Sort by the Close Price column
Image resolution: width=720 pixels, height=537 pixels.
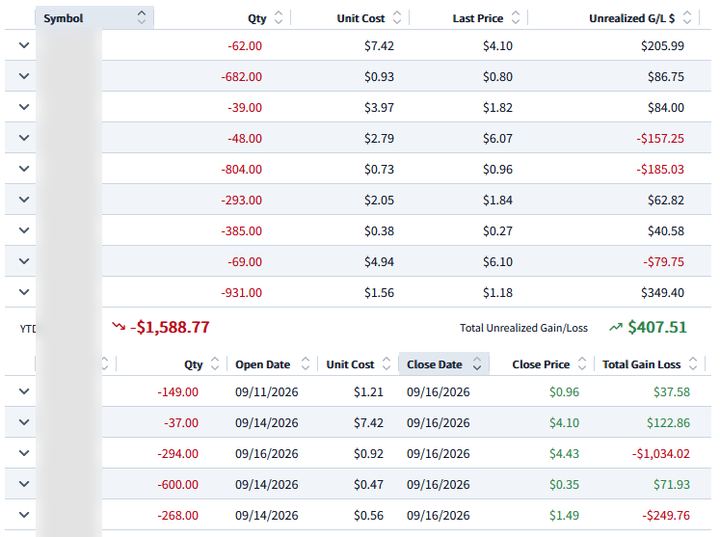(x=541, y=364)
